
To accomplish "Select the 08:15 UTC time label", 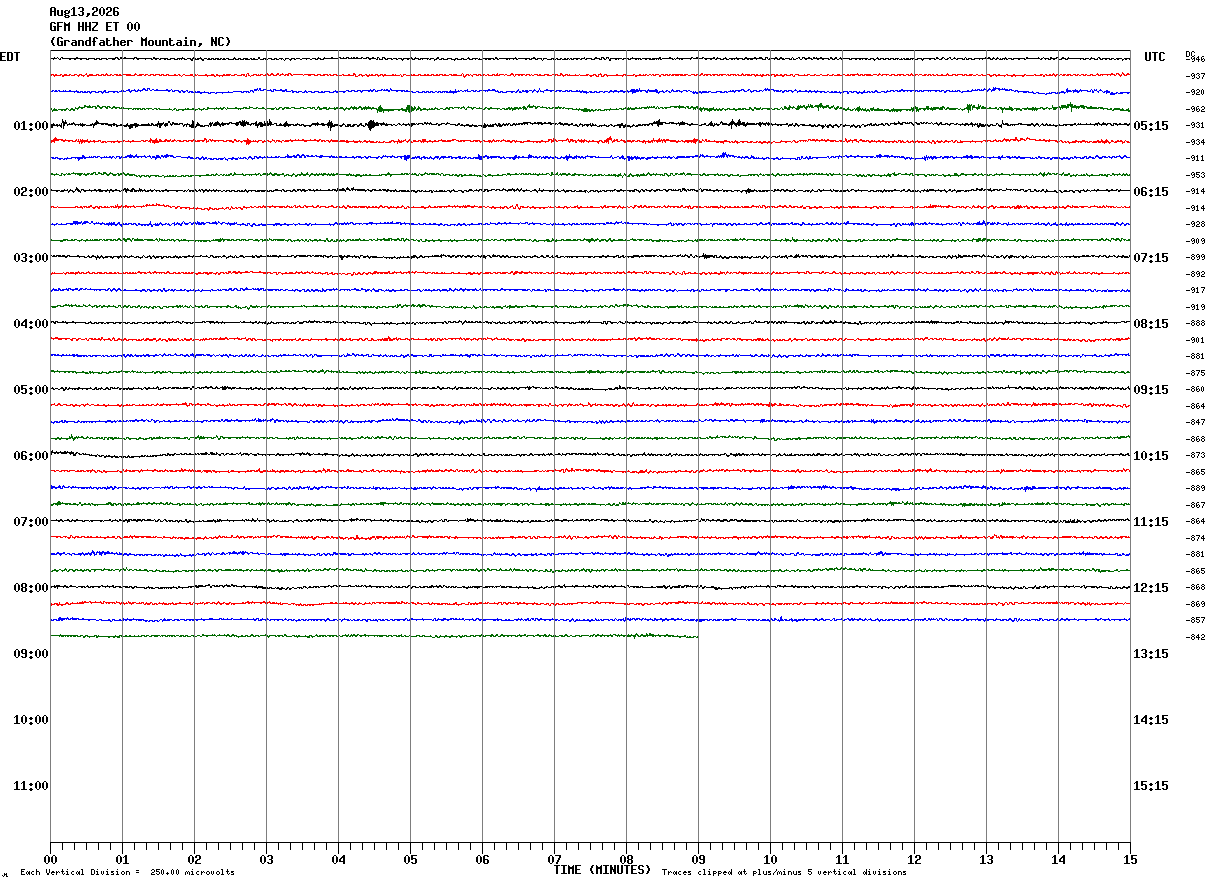I will 1151,324.
